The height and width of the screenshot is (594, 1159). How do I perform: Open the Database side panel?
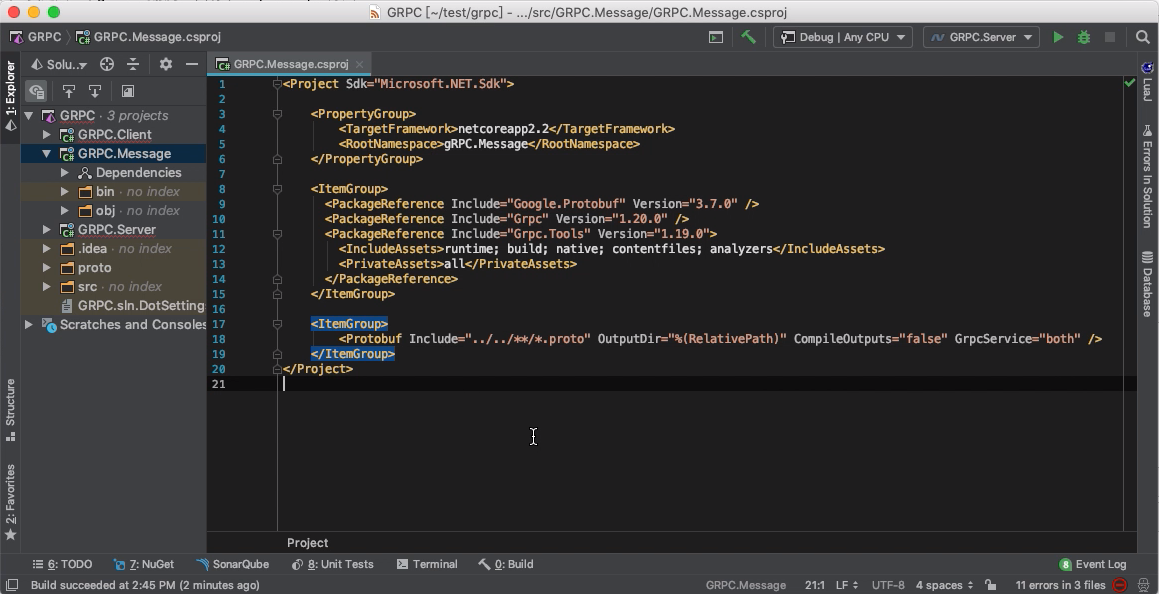tap(1147, 284)
